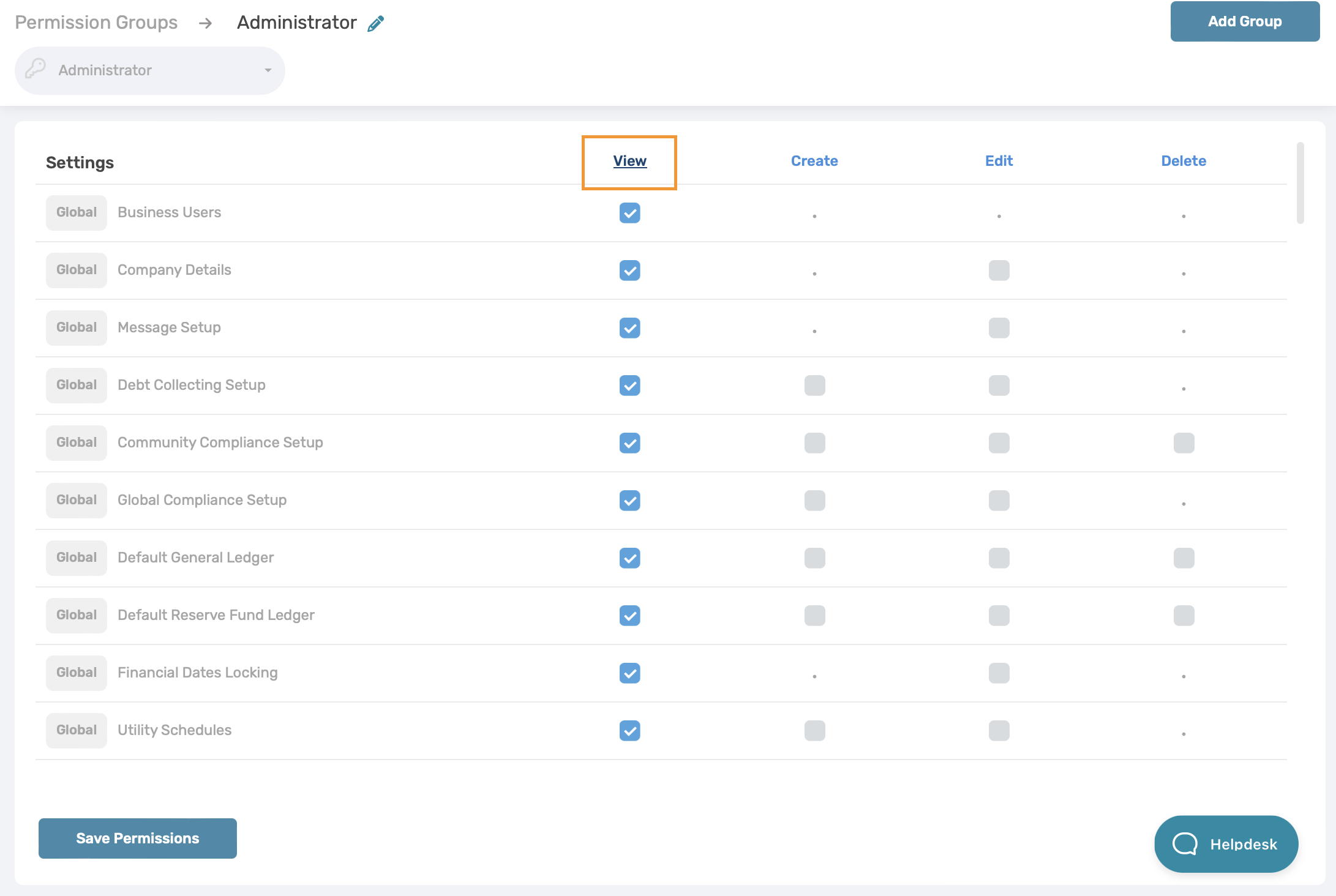Toggle Edit for Financial Dates Locking
This screenshot has width=1336, height=896.
(999, 673)
